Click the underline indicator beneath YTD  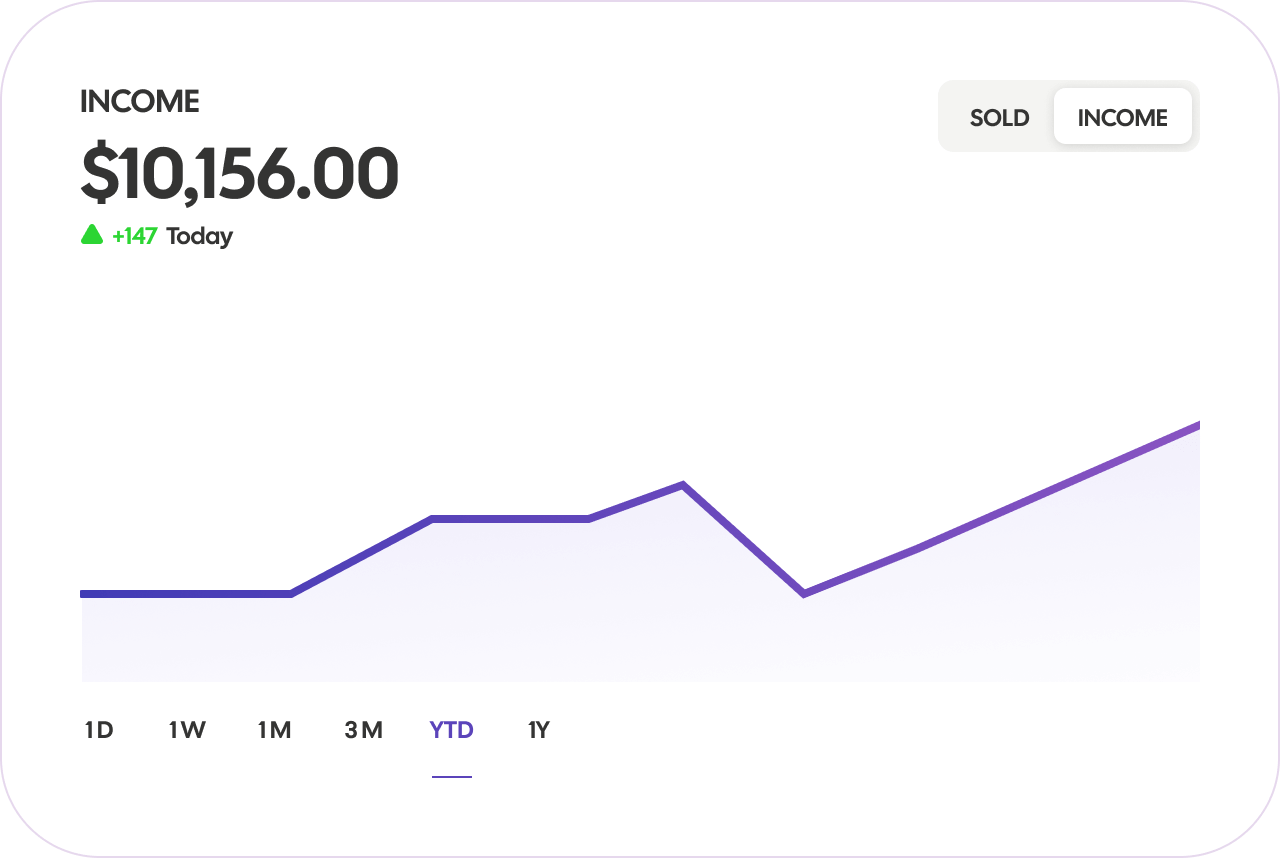(x=452, y=776)
